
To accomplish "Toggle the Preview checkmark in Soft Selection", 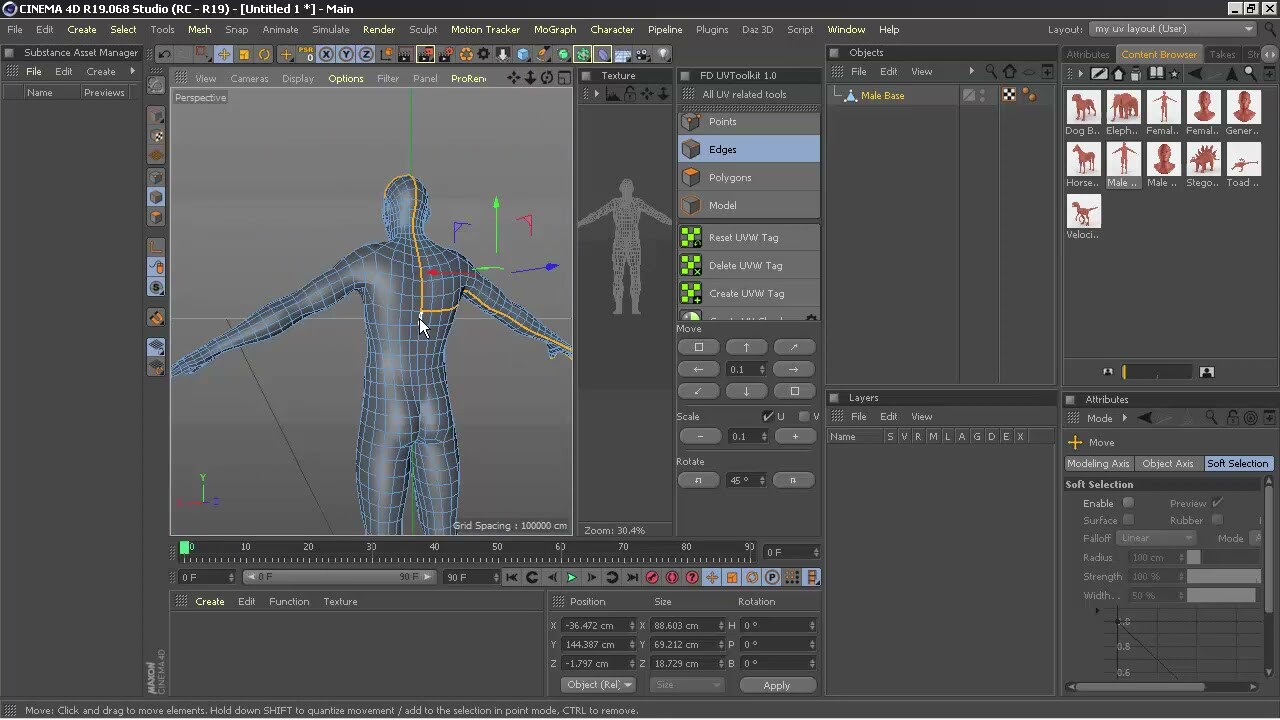I will [1216, 503].
